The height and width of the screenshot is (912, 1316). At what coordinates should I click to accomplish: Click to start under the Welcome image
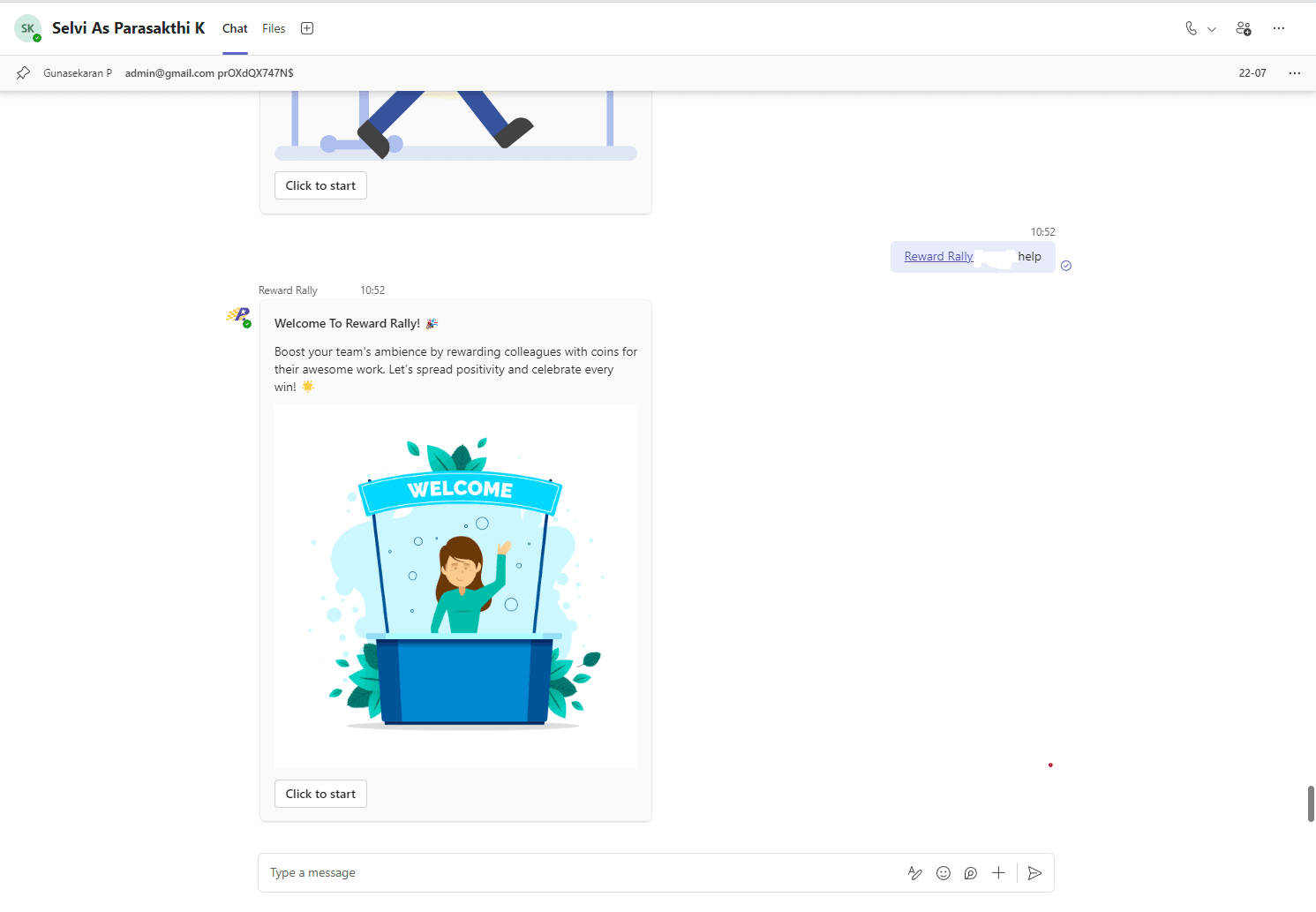tap(320, 794)
